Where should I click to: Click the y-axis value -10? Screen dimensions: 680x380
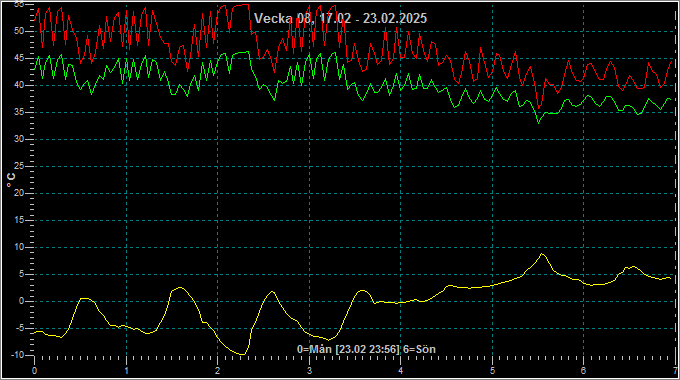click(17, 355)
